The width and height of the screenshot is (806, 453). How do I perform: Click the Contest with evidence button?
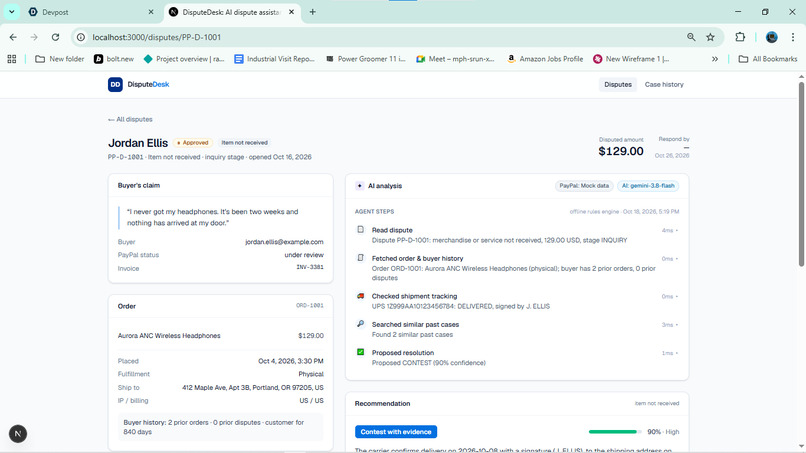click(x=396, y=431)
